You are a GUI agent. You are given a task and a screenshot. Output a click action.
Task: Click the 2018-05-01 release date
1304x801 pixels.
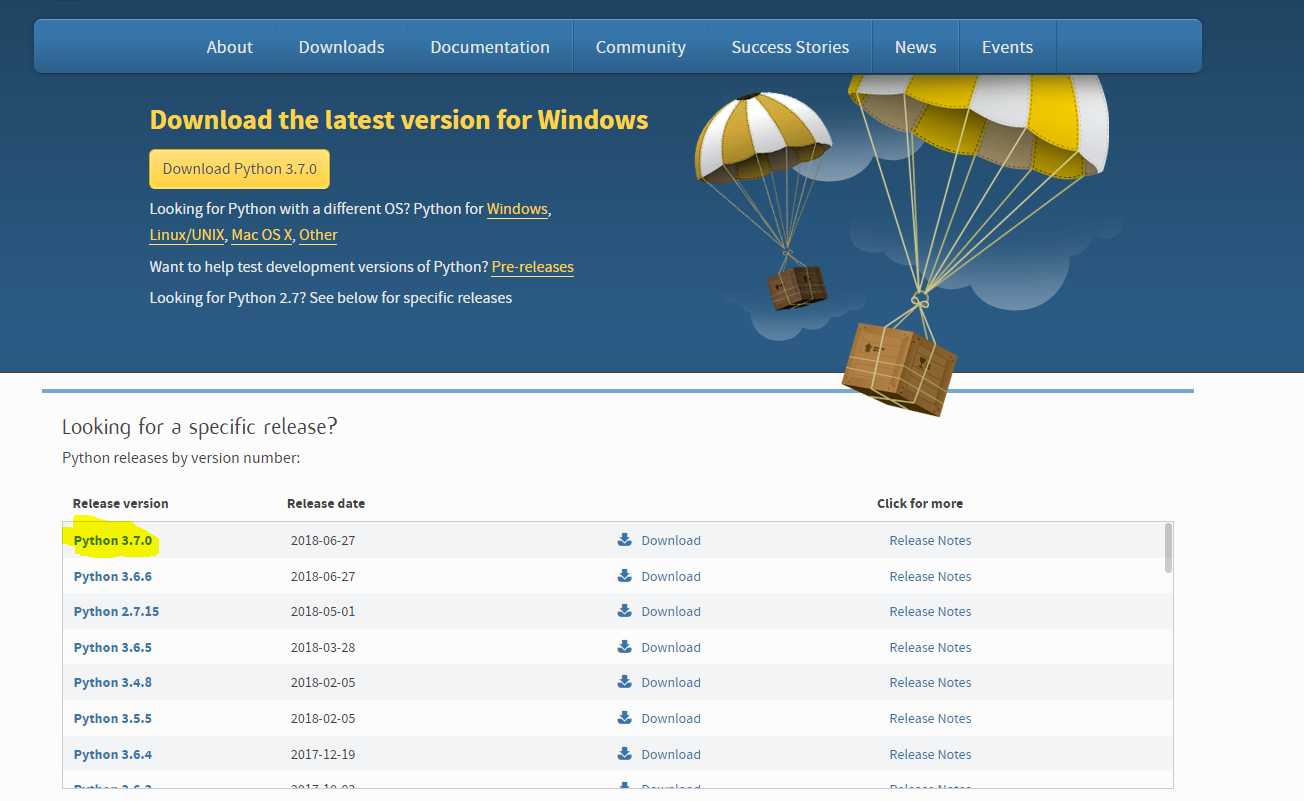(x=323, y=611)
